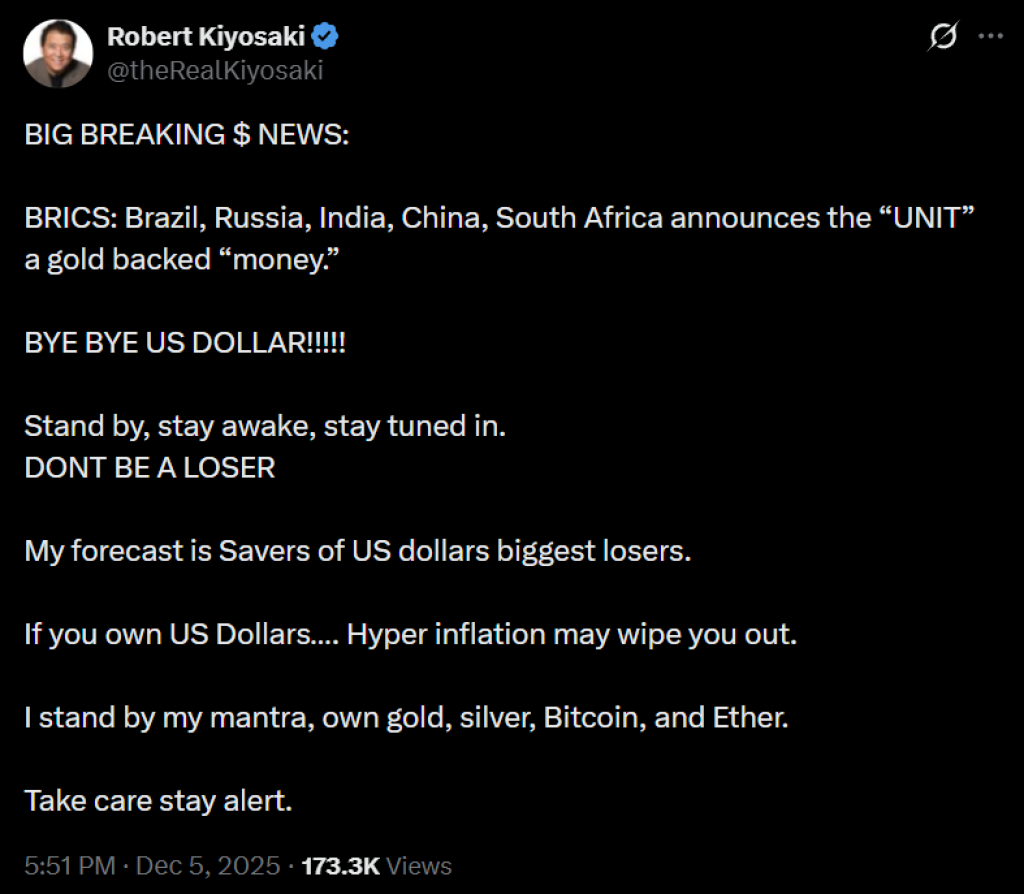
Task: Open the Robert Kiyosaki display name link
Action: [206, 37]
